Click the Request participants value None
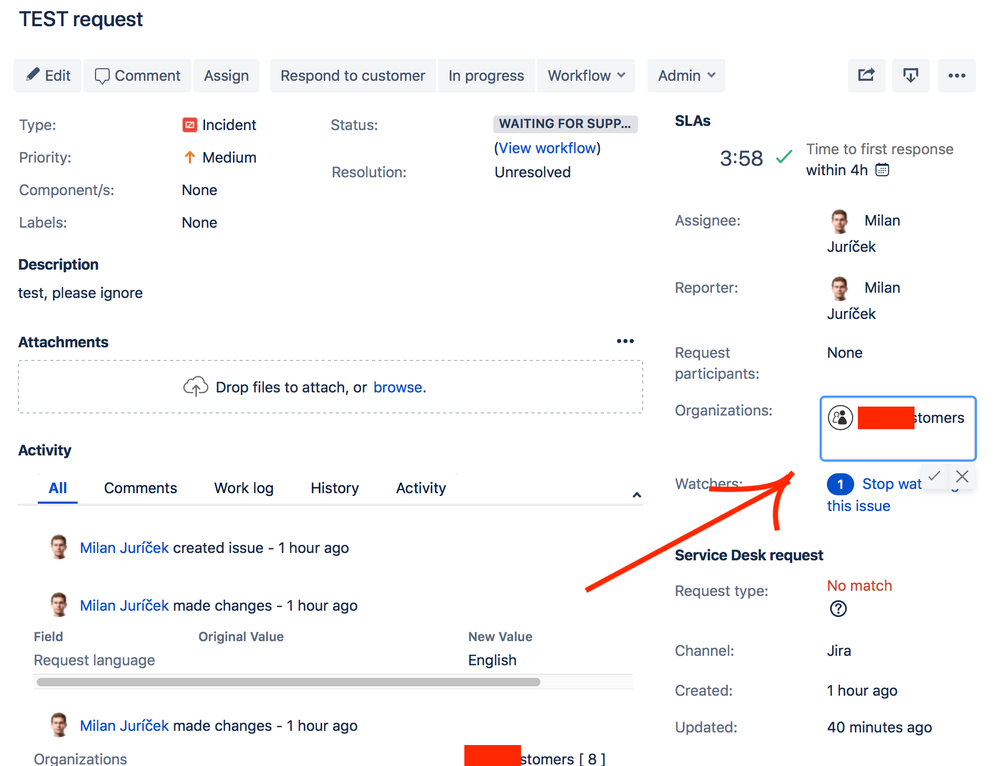This screenshot has width=999, height=766. point(845,353)
